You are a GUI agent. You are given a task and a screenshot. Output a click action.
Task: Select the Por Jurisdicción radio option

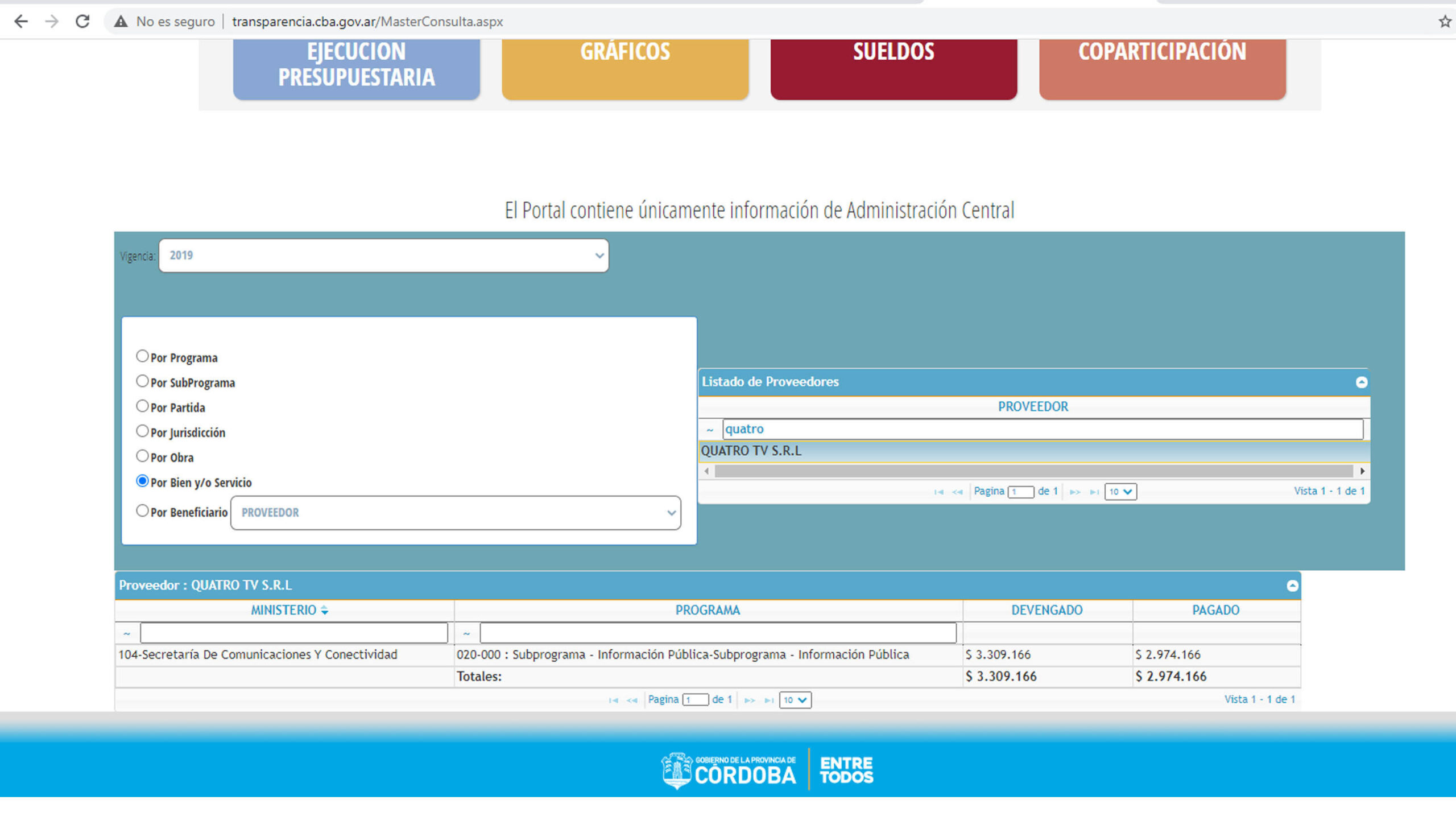142,431
